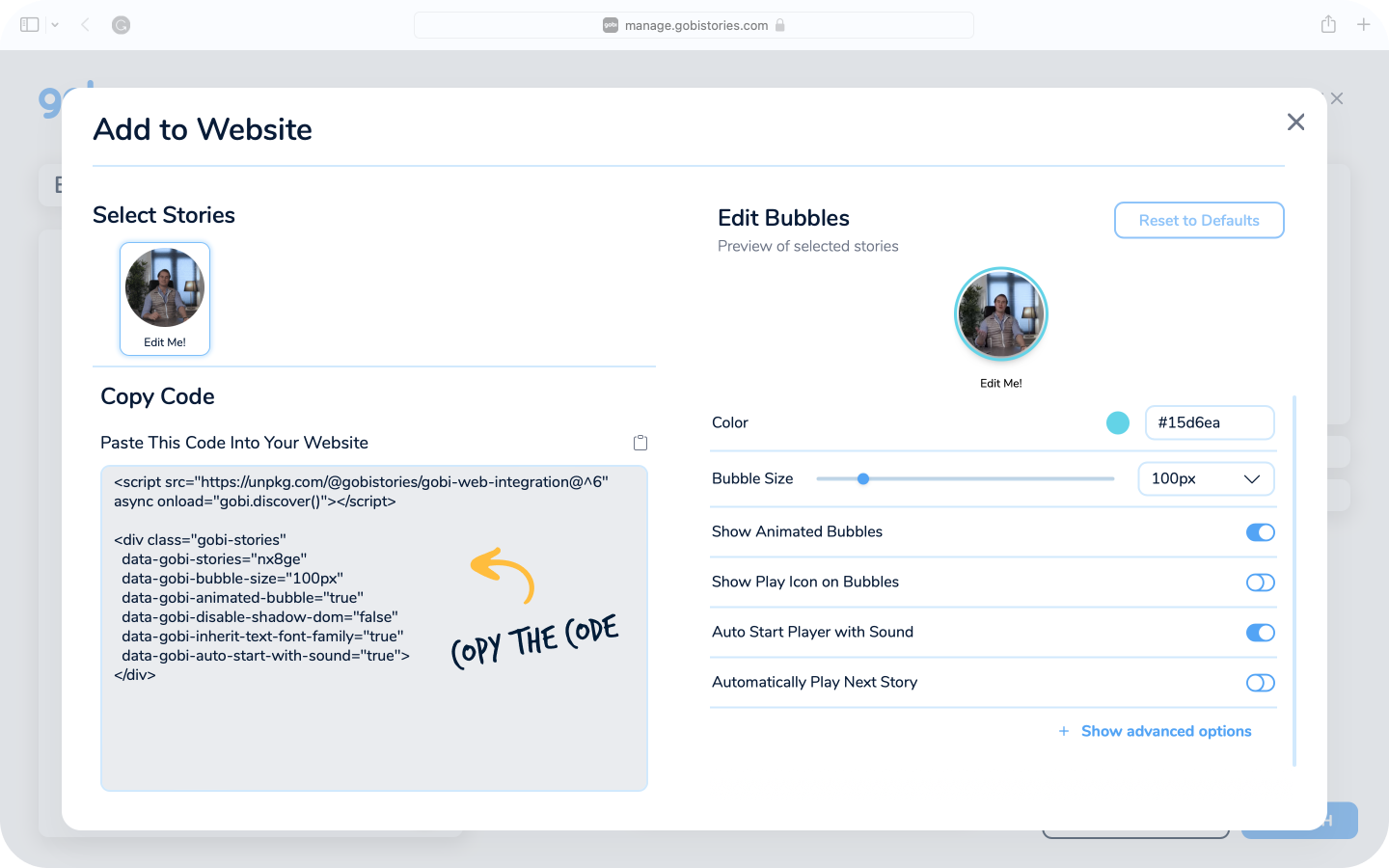Click the manage.gobistories.com address bar
Screen dimensions: 1389x868
[694, 25]
